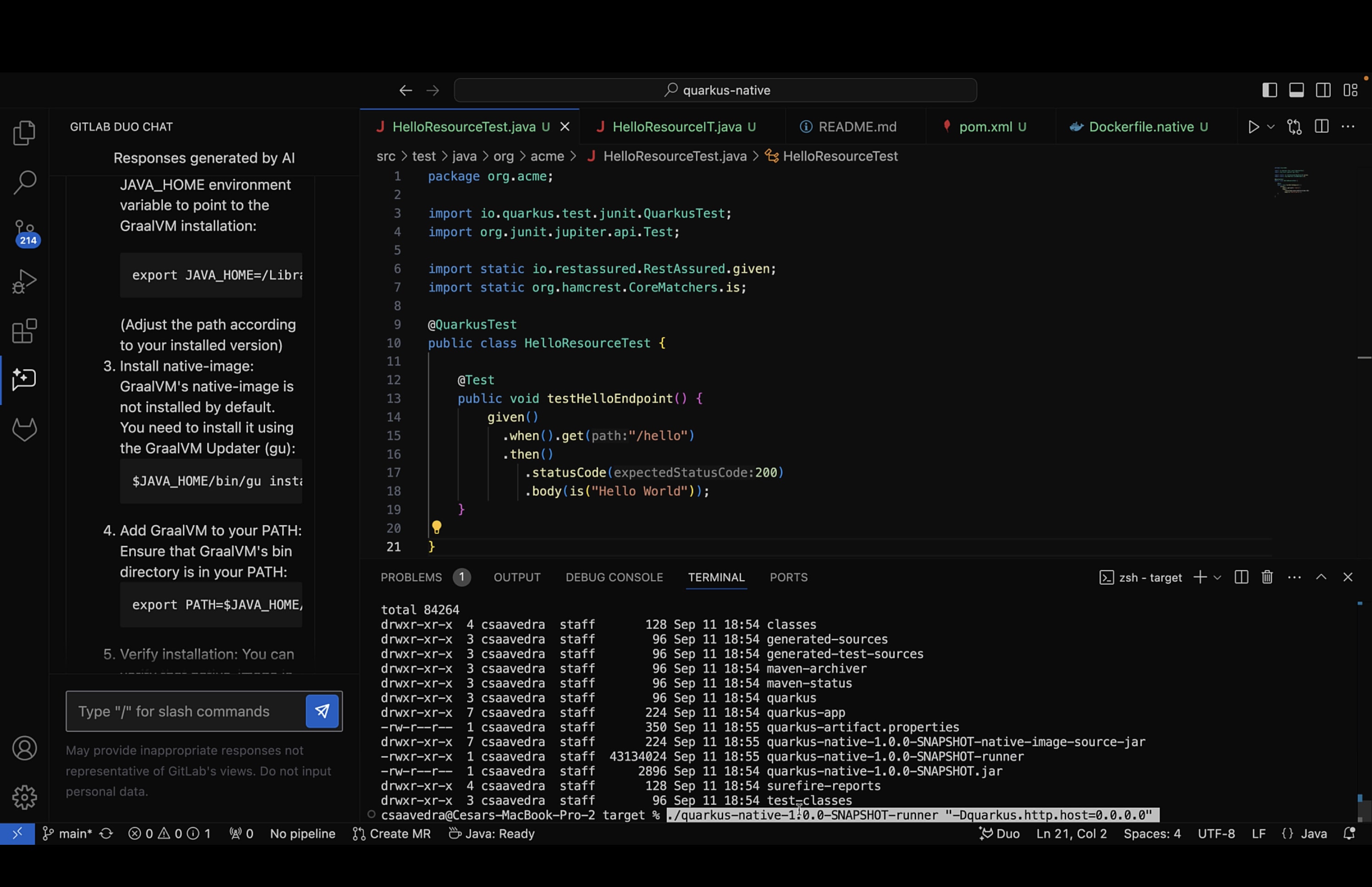1372x887 pixels.
Task: Maximize panel size with chevron up
Action: coord(1321,577)
